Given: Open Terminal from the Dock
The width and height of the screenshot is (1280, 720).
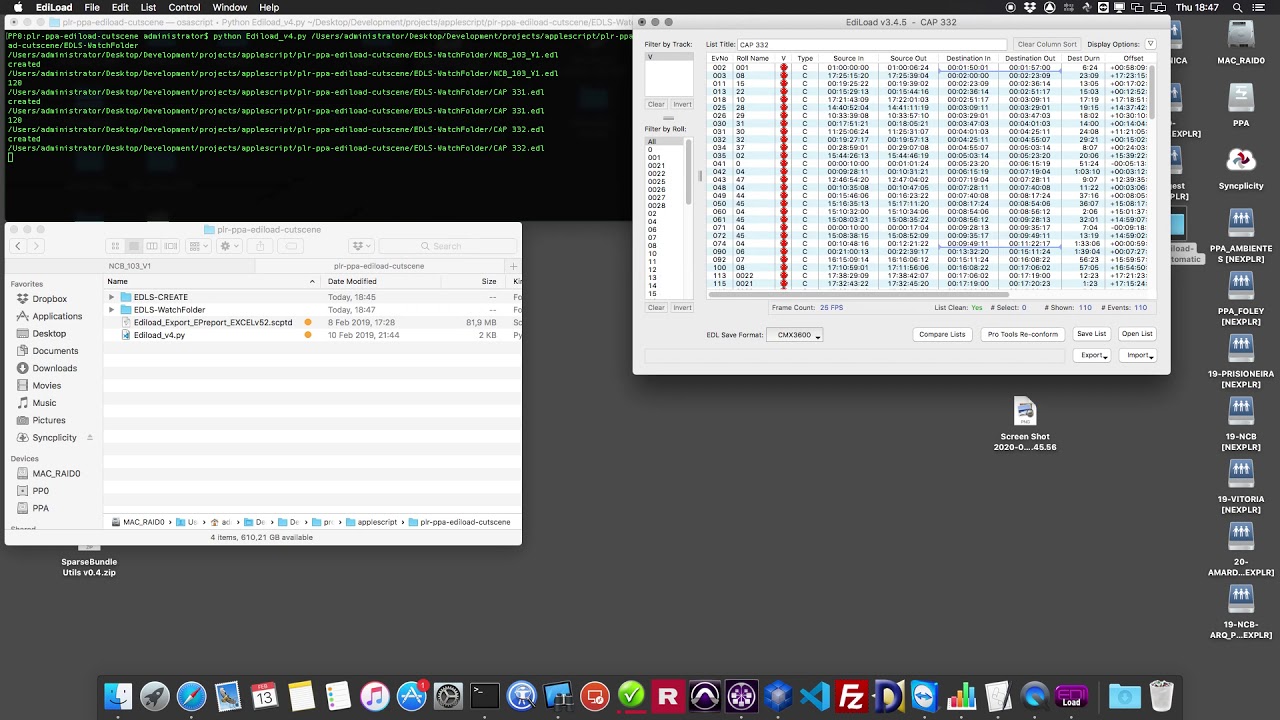Looking at the screenshot, I should 484,696.
